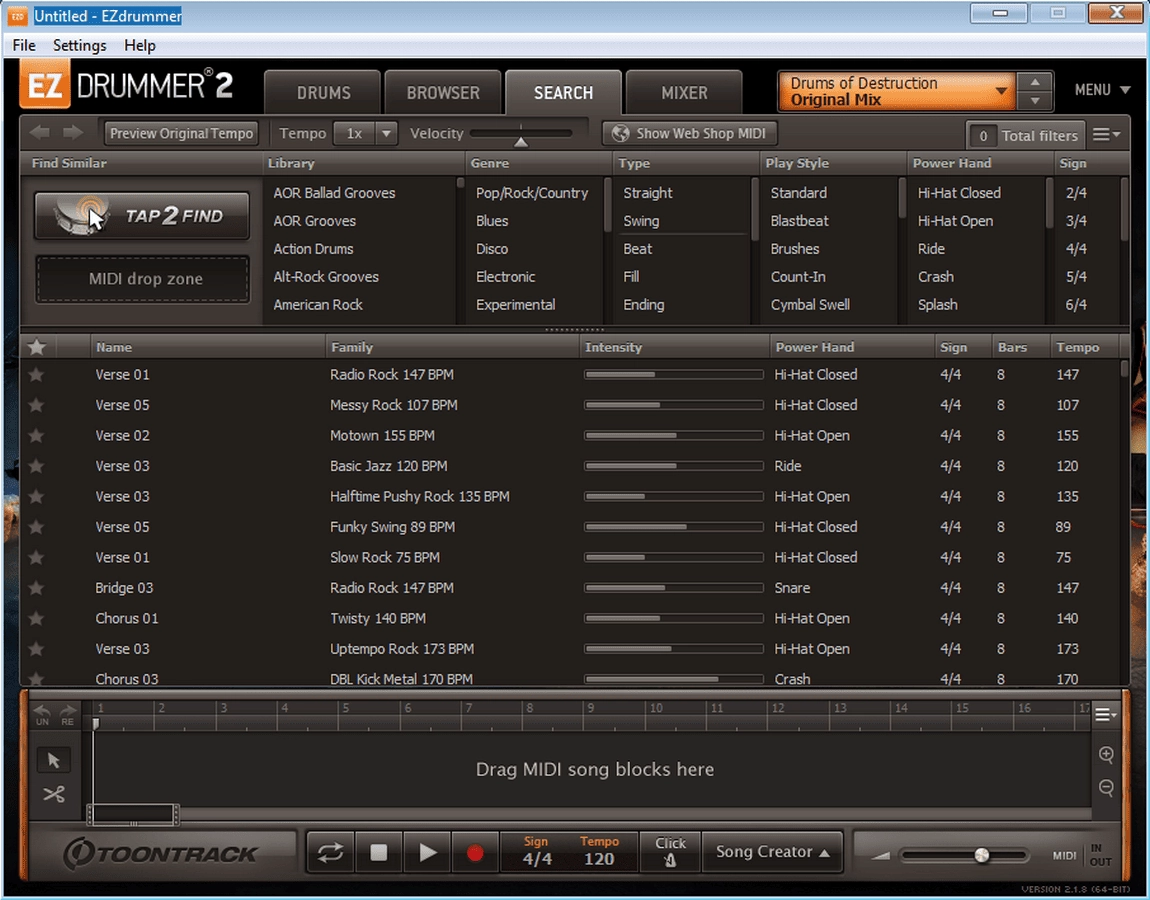The height and width of the screenshot is (900, 1150).
Task: Star the Slow Rock 75 BPM groove
Action: tap(36, 557)
